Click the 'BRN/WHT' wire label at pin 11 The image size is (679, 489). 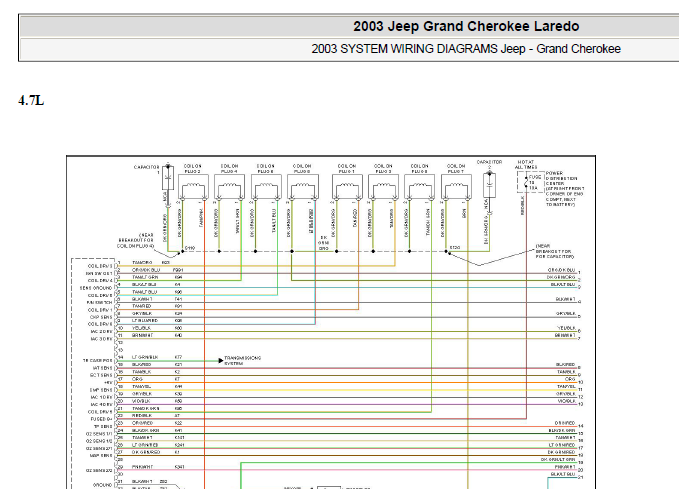(142, 336)
